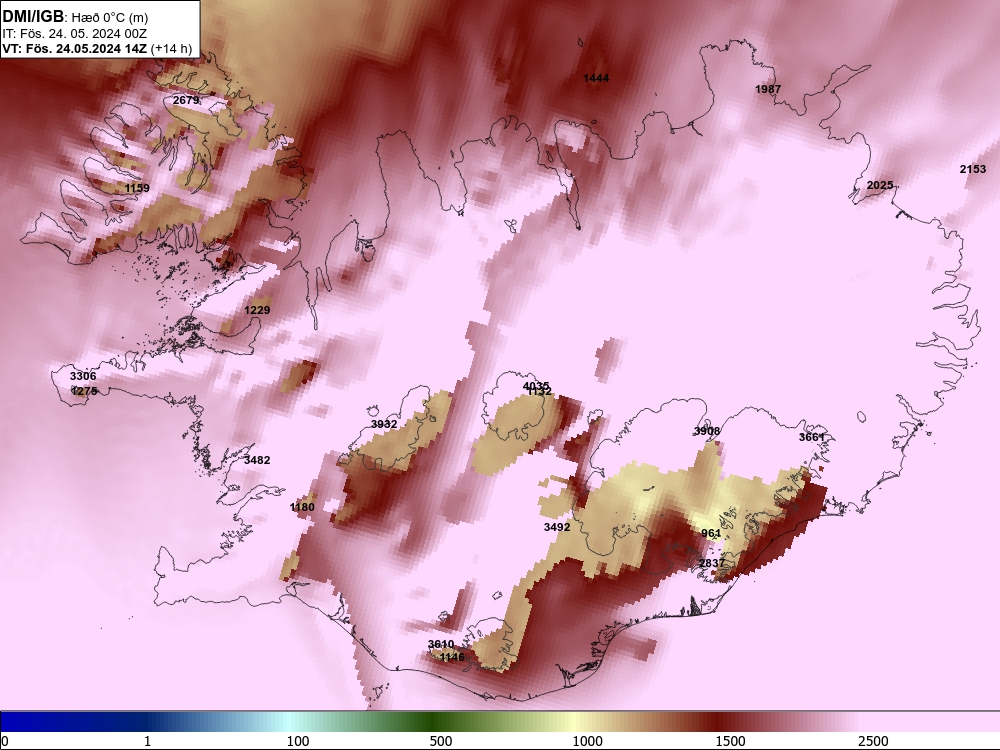Click the 1444 value off the north coast

coord(596,78)
